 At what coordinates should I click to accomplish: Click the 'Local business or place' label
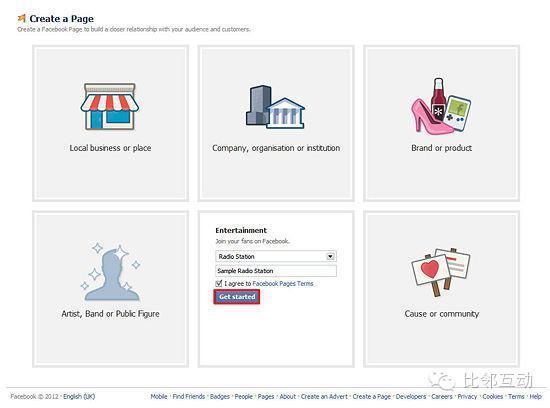110,148
